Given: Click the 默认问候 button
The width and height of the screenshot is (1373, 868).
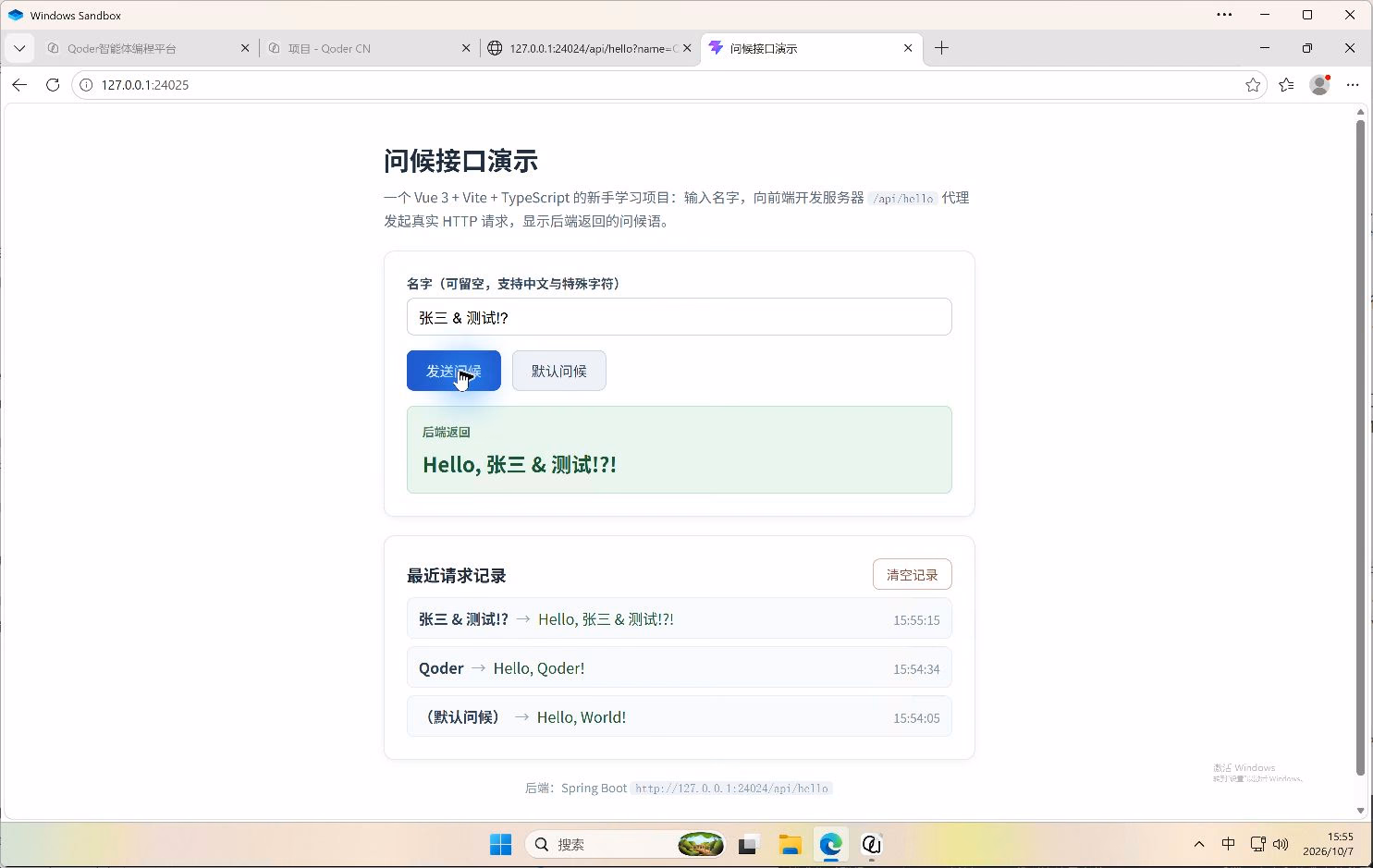Looking at the screenshot, I should click(x=559, y=371).
